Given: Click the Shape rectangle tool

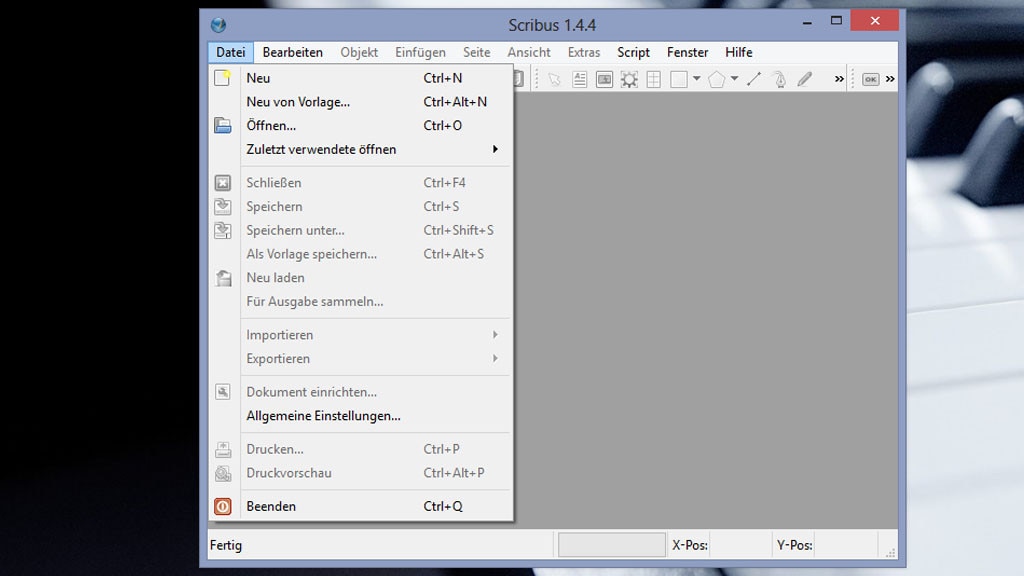Looking at the screenshot, I should pos(679,80).
